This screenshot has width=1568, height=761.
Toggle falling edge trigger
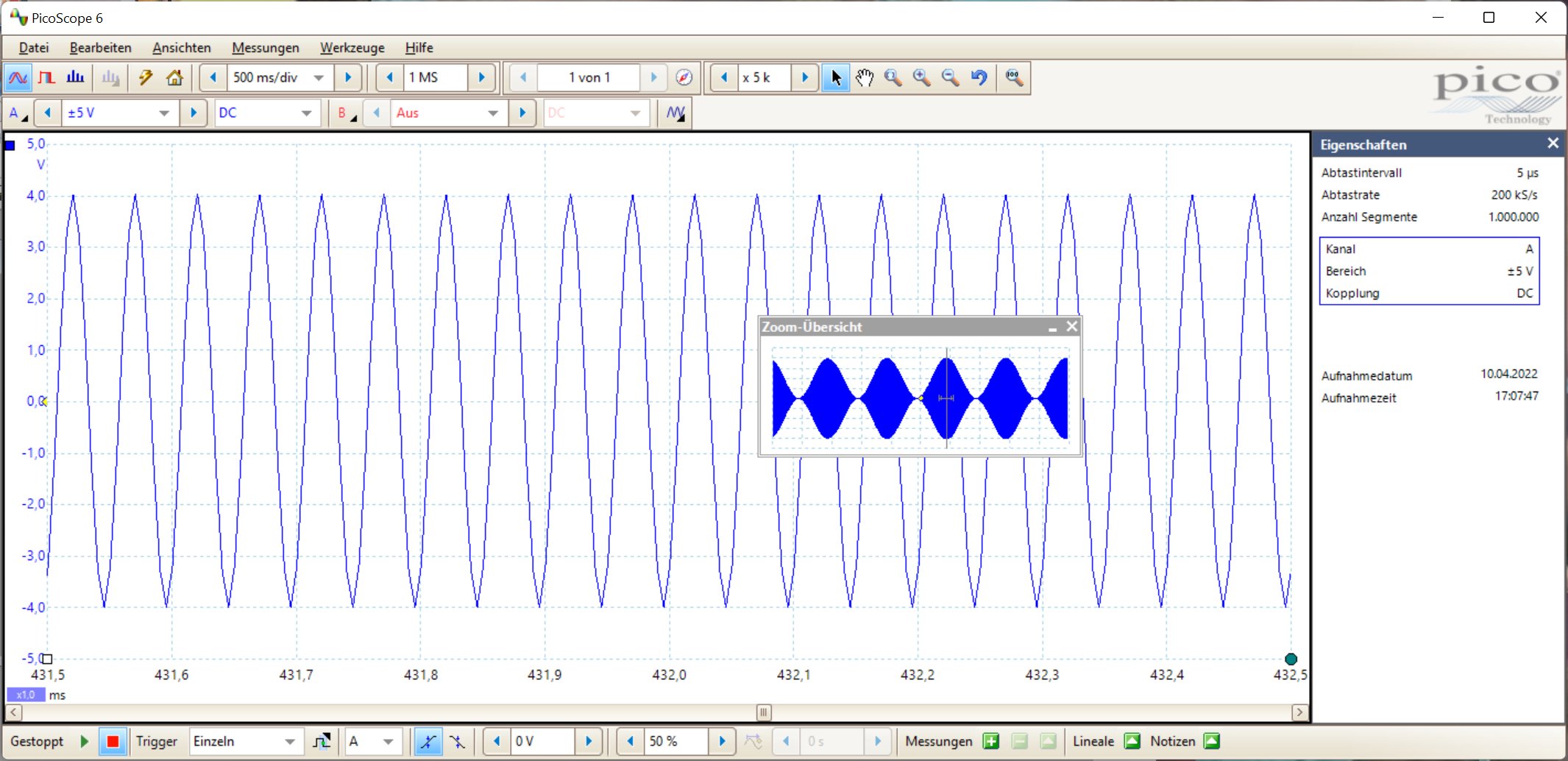(458, 741)
